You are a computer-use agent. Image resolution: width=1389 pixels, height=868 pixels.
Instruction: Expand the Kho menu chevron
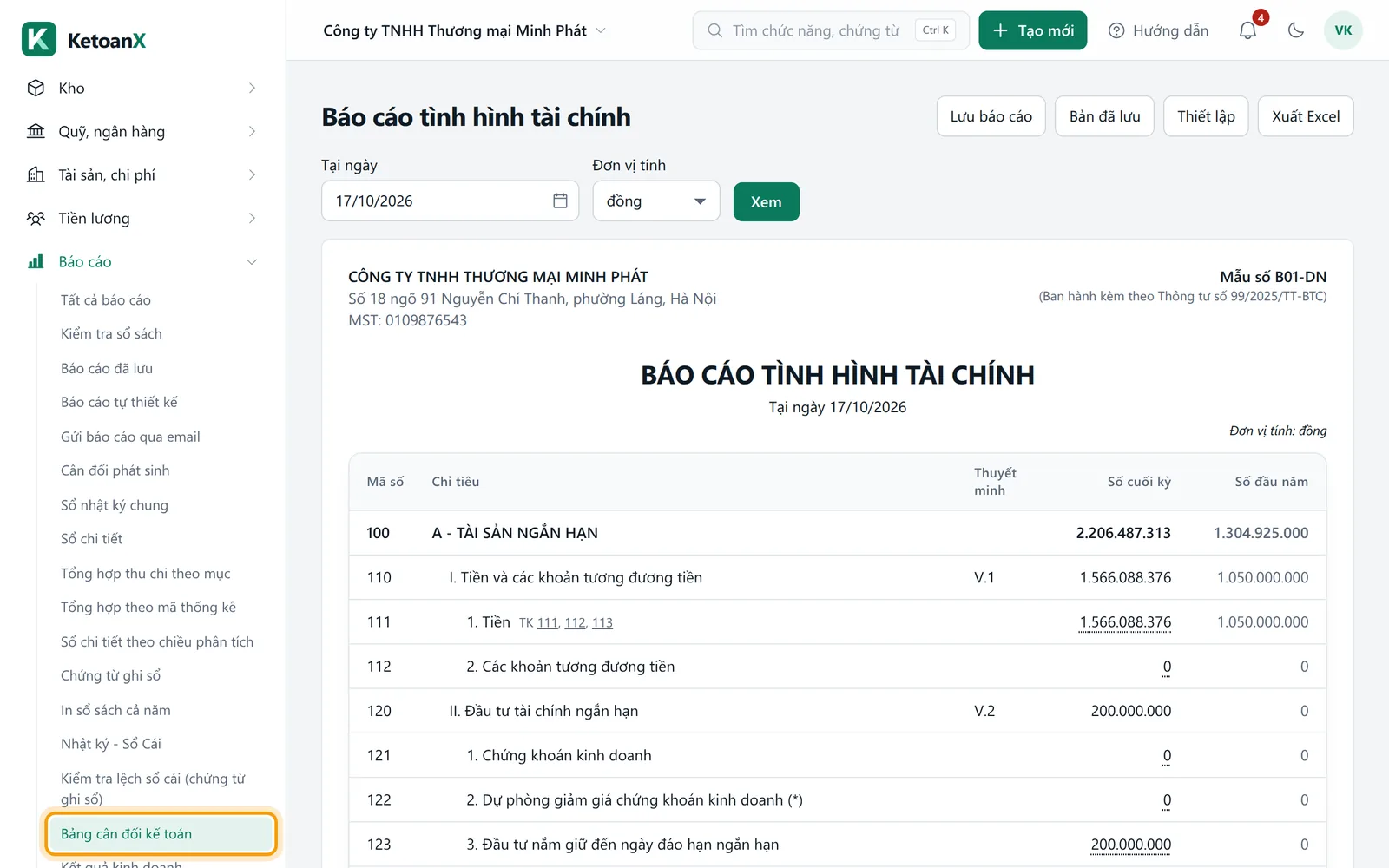click(x=252, y=88)
